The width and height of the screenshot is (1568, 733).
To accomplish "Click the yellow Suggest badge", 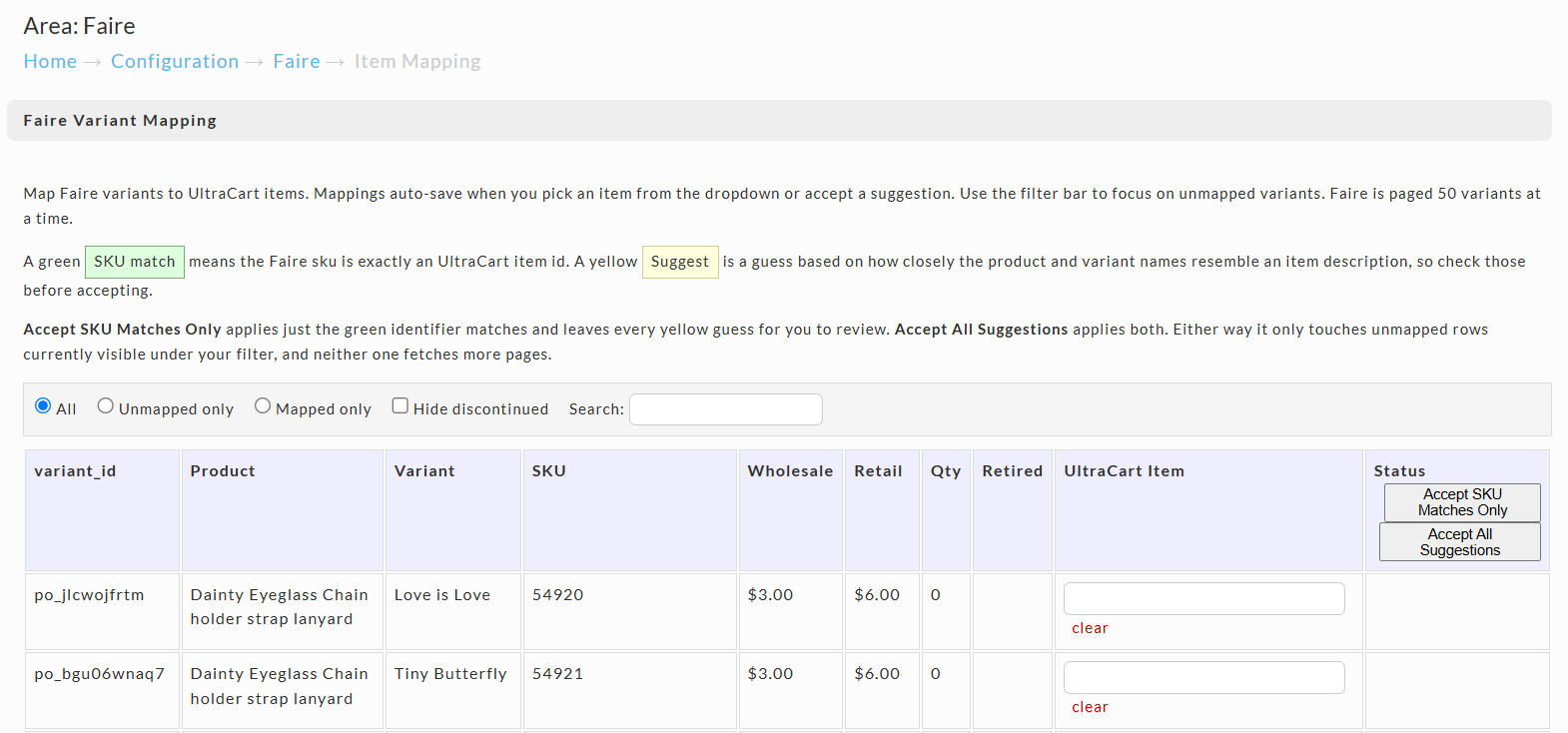I will (x=680, y=262).
